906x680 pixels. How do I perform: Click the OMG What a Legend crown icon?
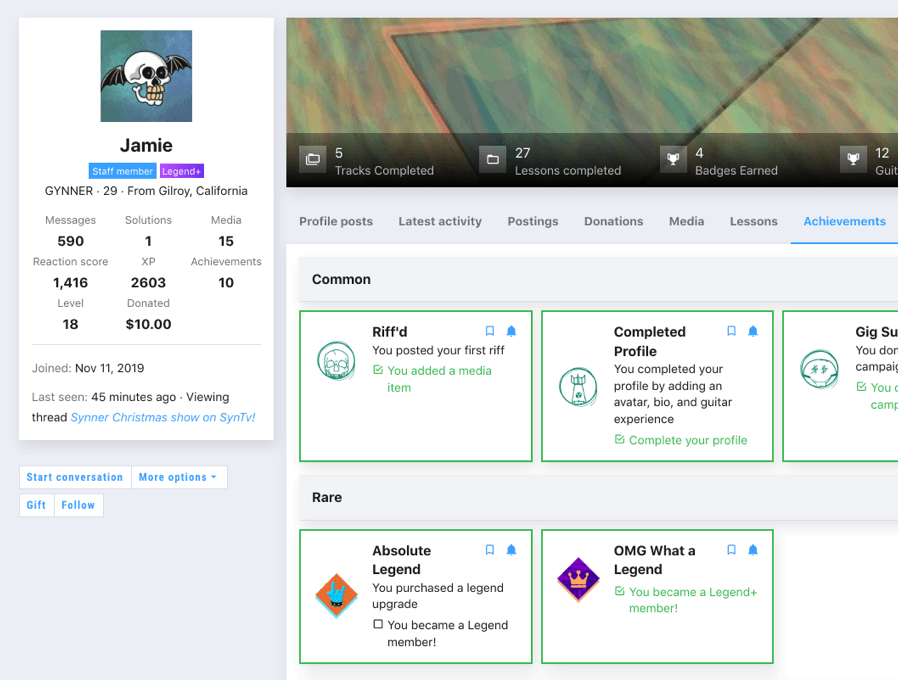tap(577, 578)
